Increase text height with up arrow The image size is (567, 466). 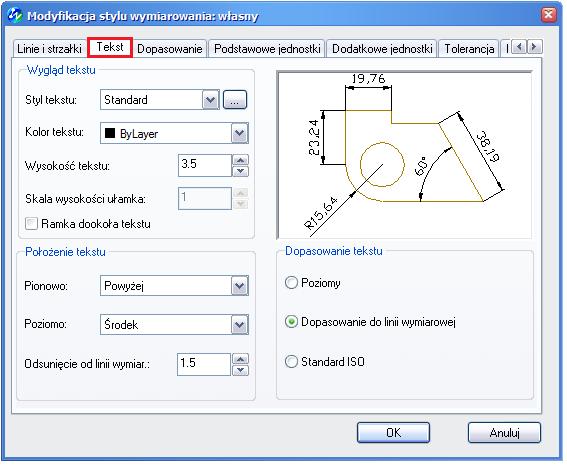(240, 160)
